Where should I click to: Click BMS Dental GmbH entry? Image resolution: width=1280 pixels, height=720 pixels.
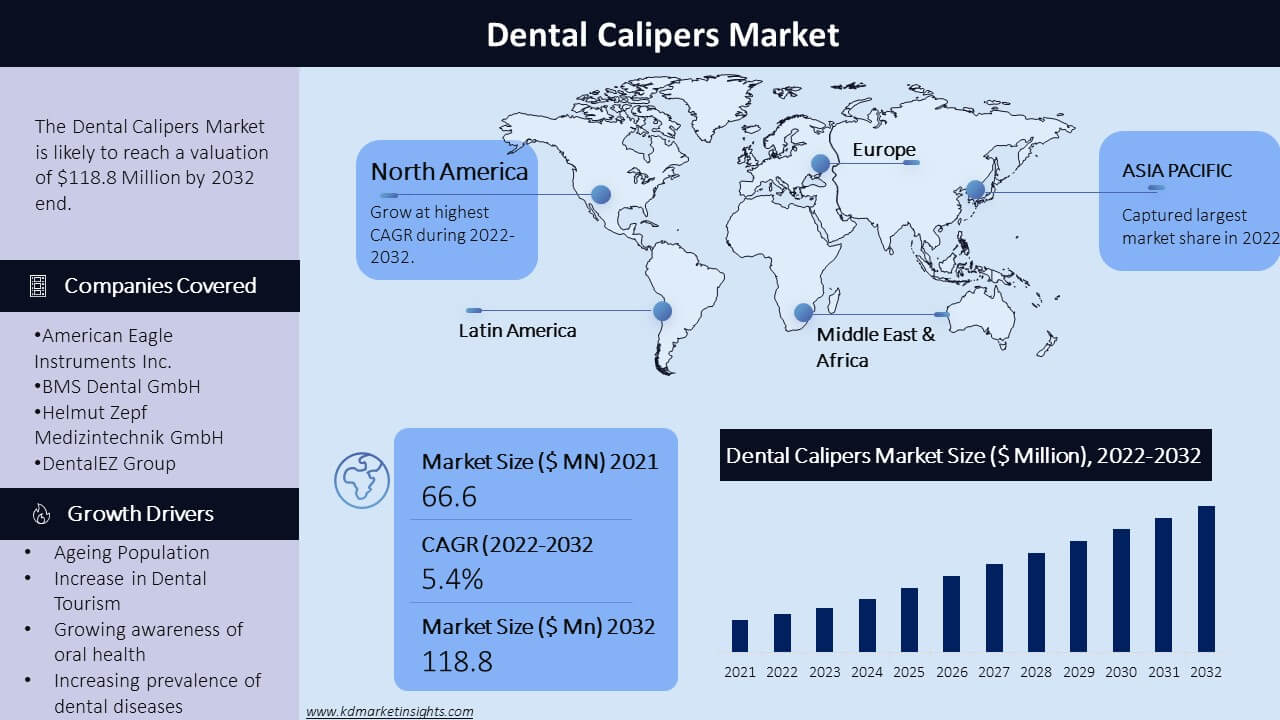tap(117, 386)
